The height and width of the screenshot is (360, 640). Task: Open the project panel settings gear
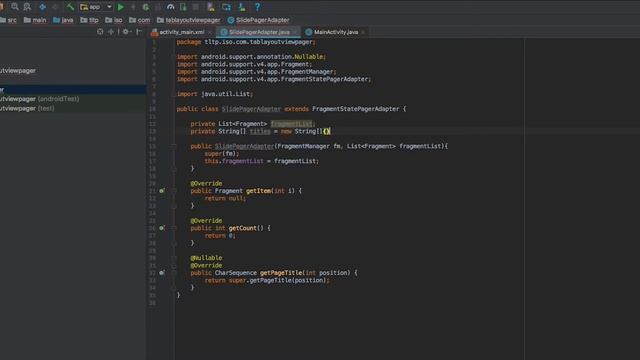coord(126,31)
